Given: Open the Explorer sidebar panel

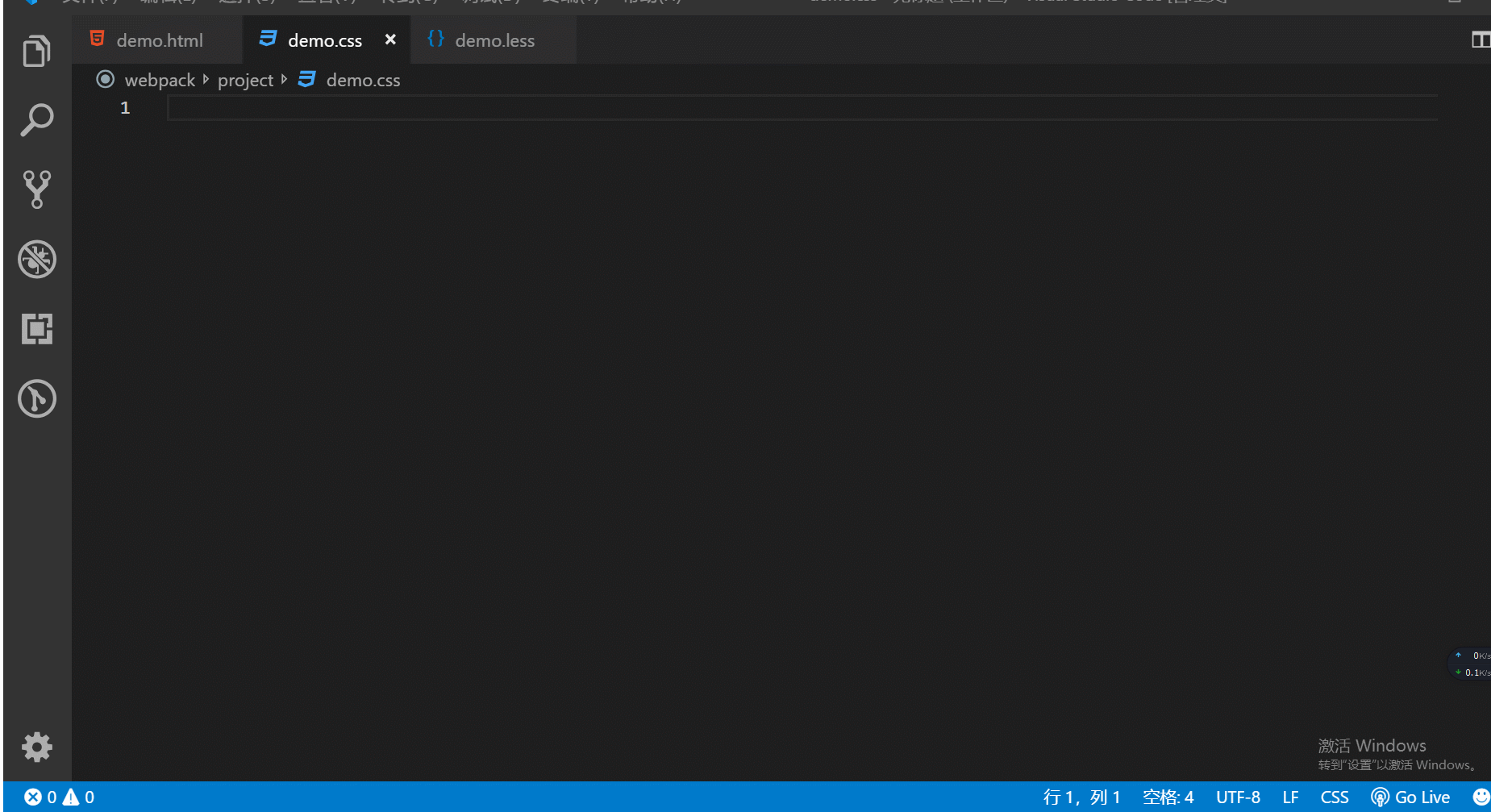Looking at the screenshot, I should click(x=36, y=50).
